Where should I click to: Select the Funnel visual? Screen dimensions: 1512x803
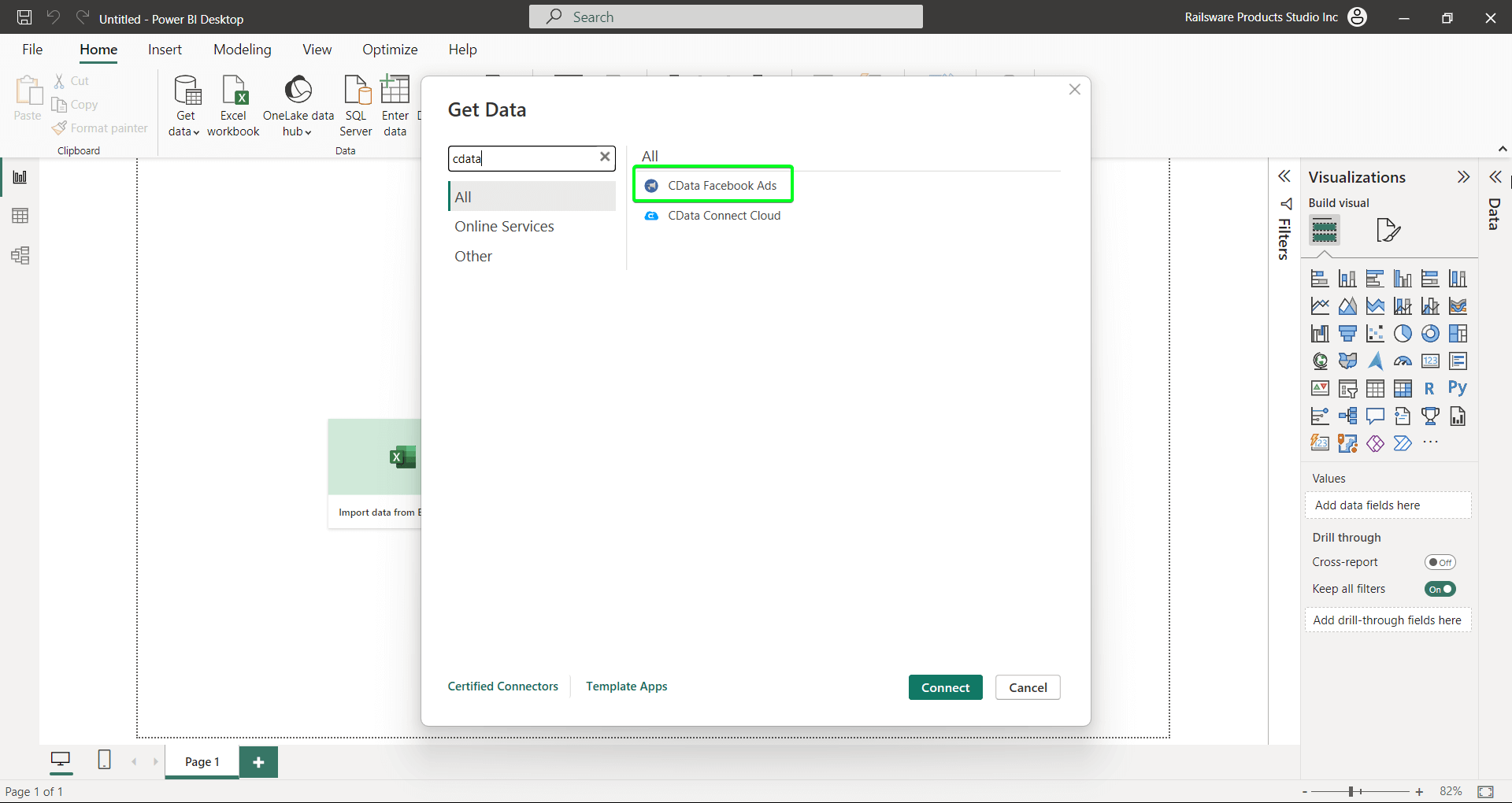pyautogui.click(x=1347, y=334)
